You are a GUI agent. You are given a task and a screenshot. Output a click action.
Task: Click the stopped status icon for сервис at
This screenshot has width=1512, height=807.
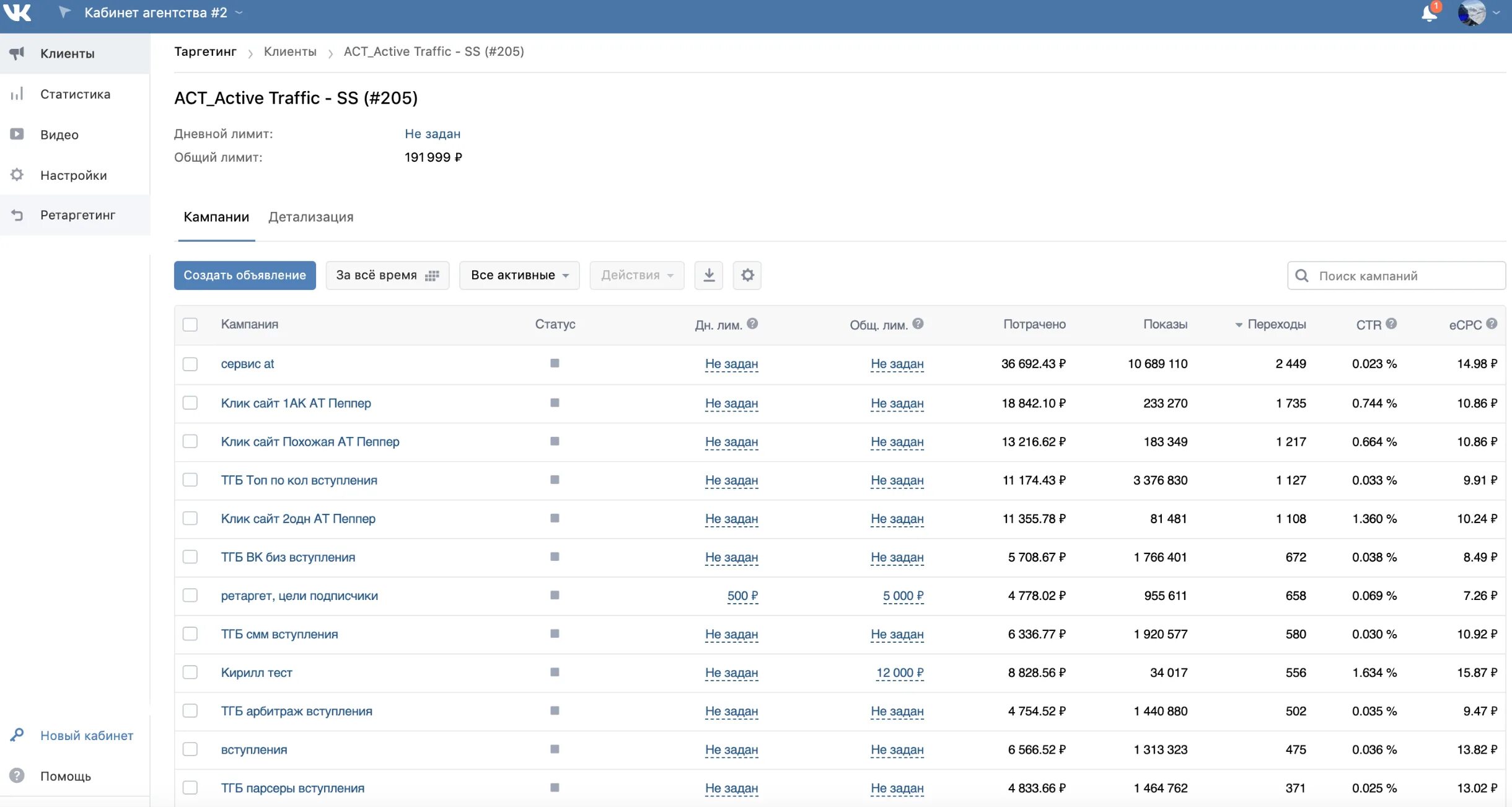(x=555, y=363)
